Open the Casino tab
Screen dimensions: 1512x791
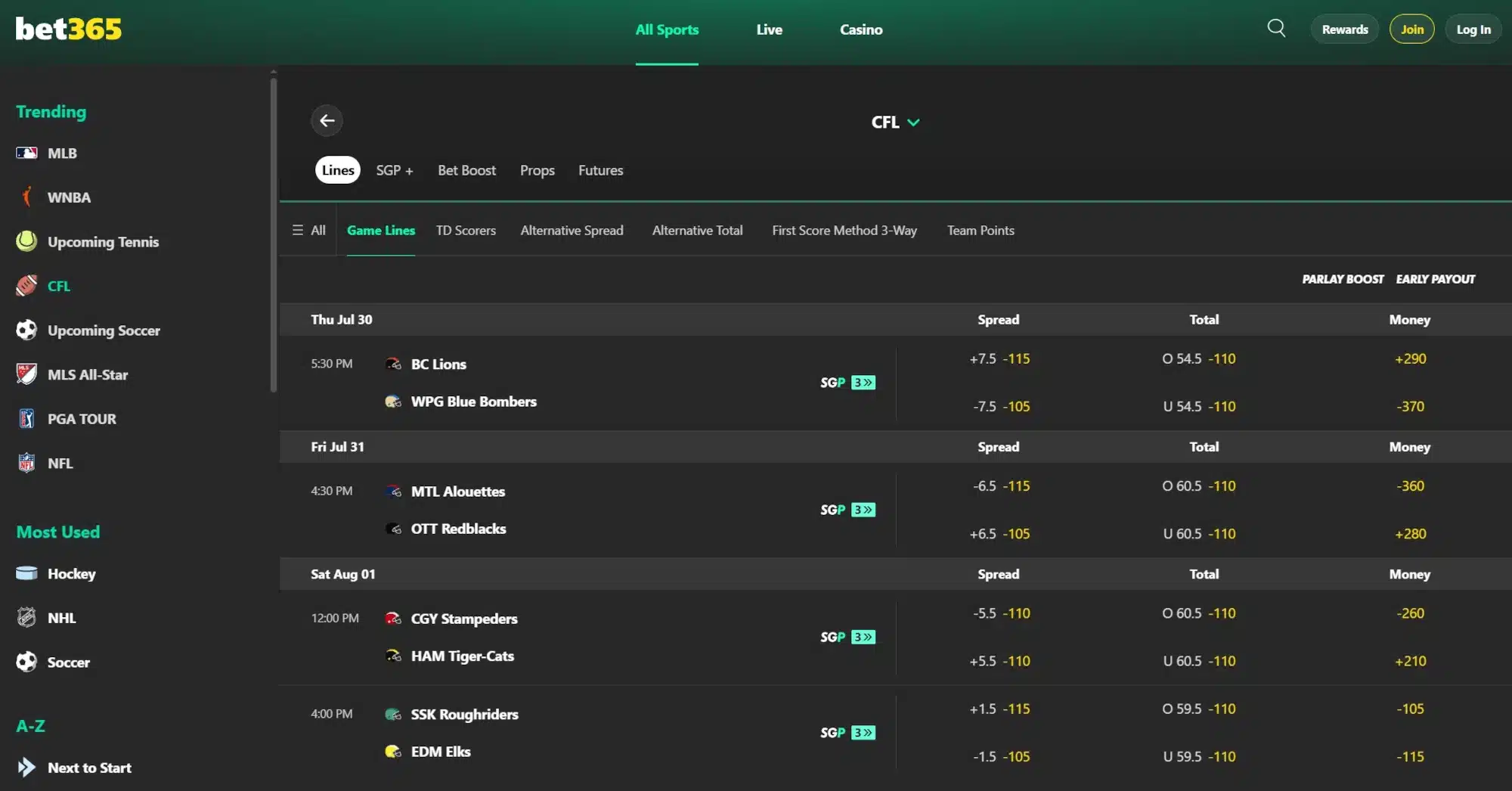tap(861, 29)
